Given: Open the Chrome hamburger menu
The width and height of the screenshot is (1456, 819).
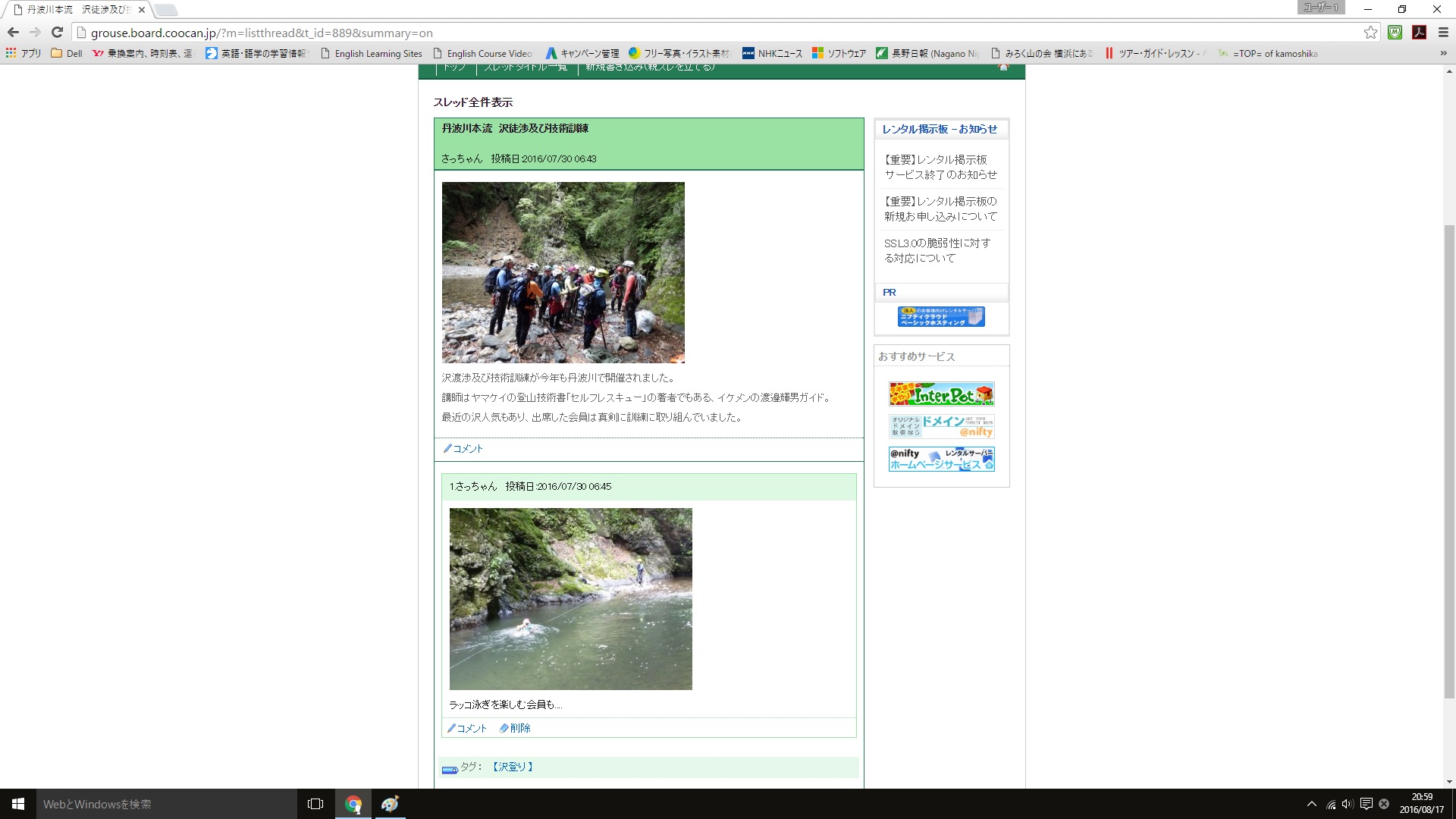Looking at the screenshot, I should [1443, 33].
